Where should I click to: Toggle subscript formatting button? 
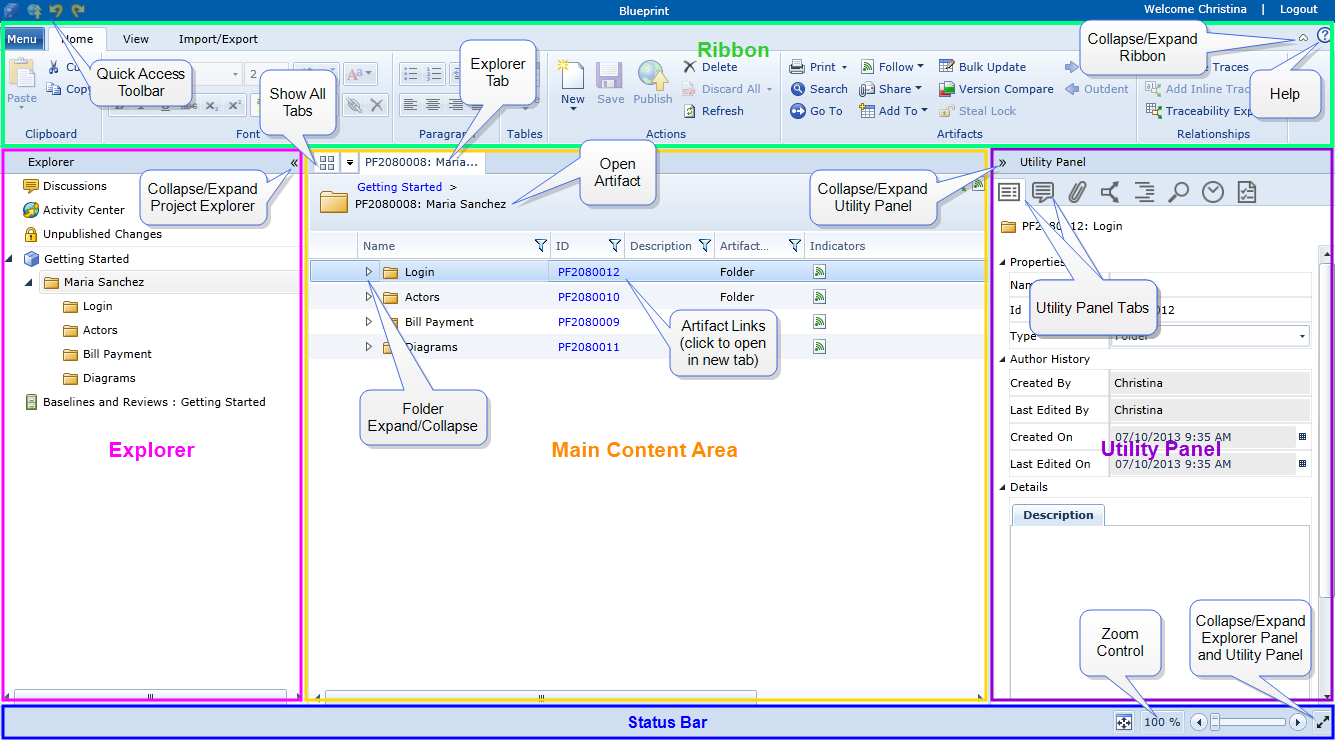212,105
